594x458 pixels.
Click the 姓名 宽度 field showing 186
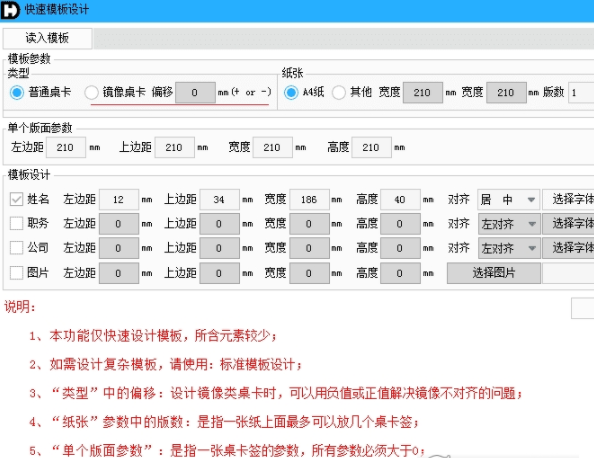tap(309, 200)
